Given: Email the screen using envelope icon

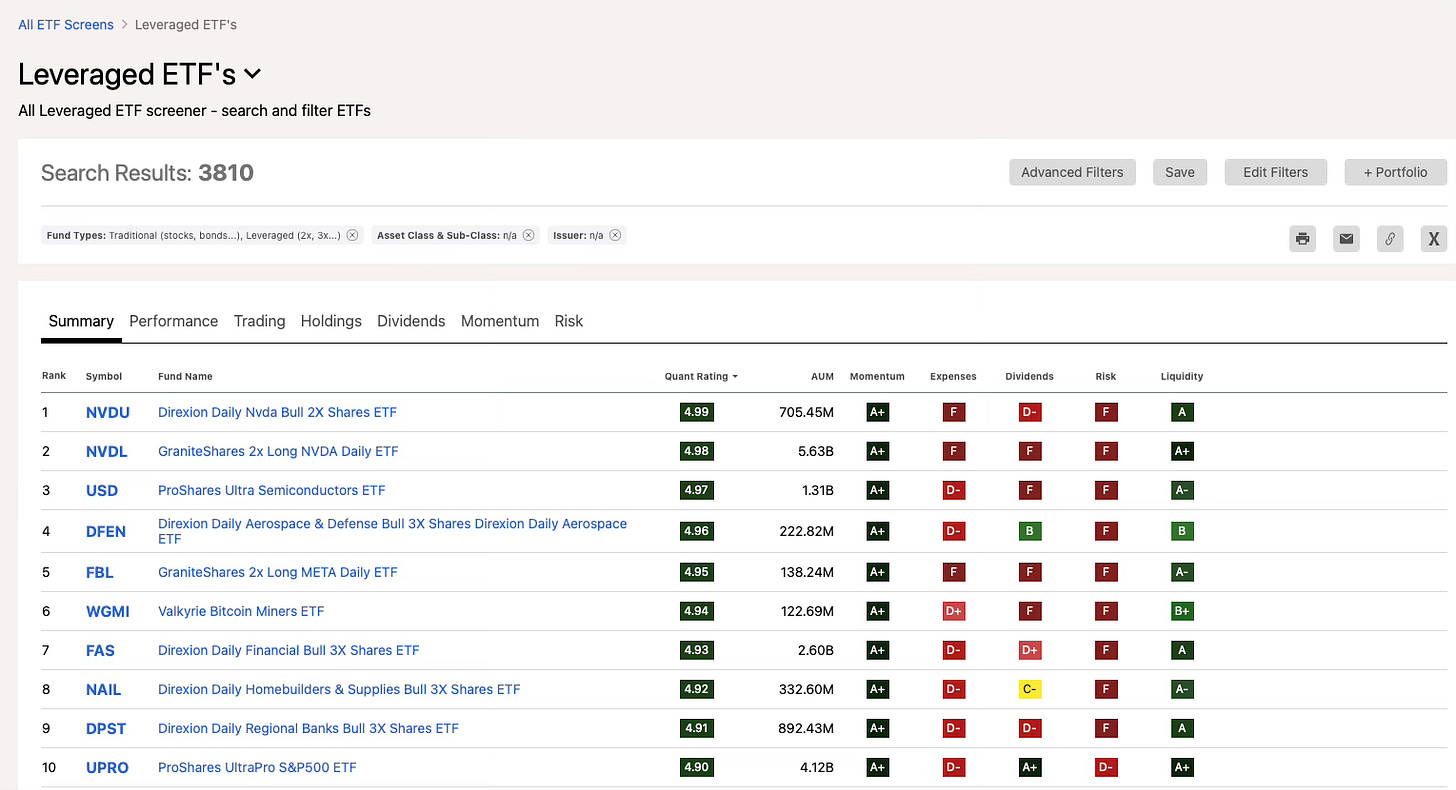Looking at the screenshot, I should [1346, 238].
